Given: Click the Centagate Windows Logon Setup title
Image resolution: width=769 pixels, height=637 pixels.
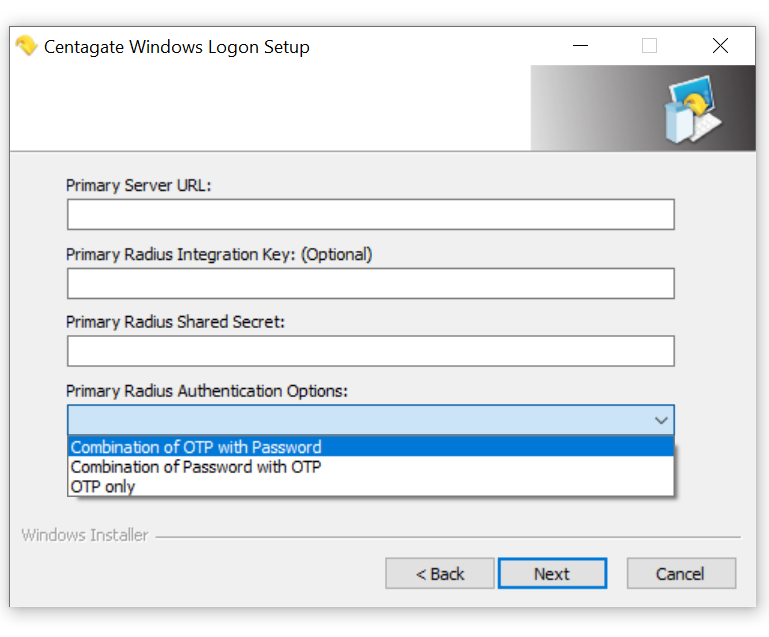Looking at the screenshot, I should tap(177, 47).
